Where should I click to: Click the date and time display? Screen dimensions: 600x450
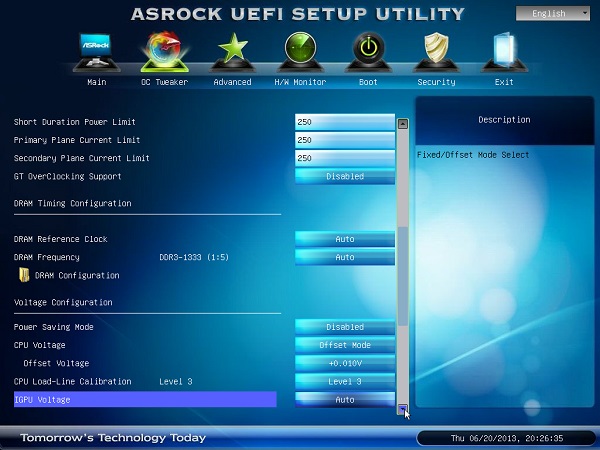(x=507, y=438)
